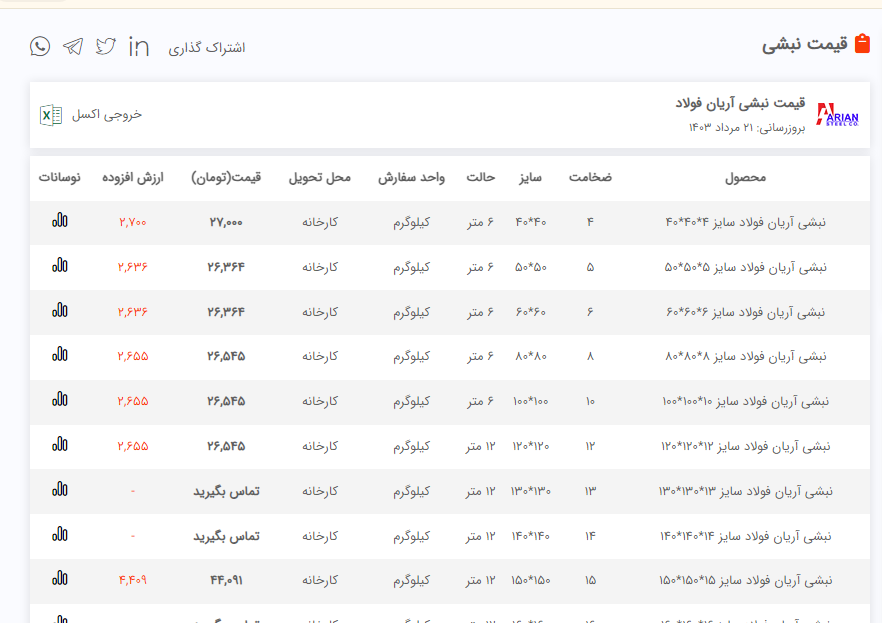This screenshot has height=623, width=882.
Task: Click تماس بگیرید in the 140*140*14 row
Action: (x=226, y=536)
